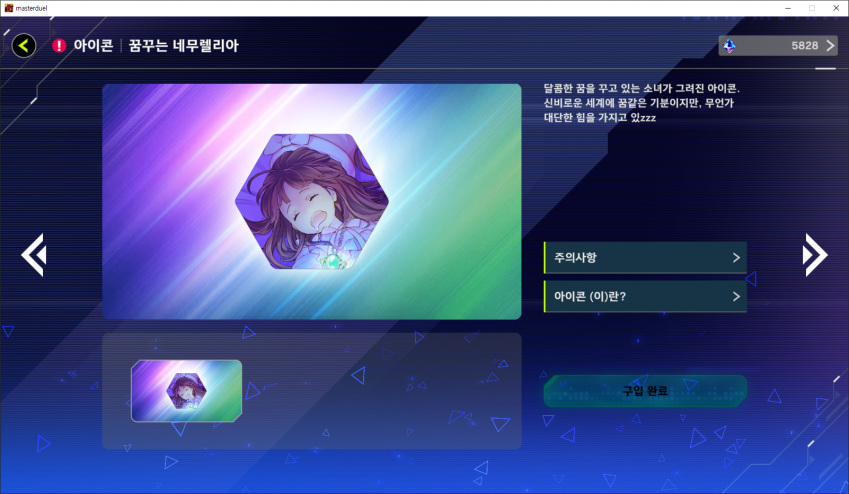The height and width of the screenshot is (494, 849).
Task: Click the masterduel app icon in title bar
Action: tap(9, 8)
